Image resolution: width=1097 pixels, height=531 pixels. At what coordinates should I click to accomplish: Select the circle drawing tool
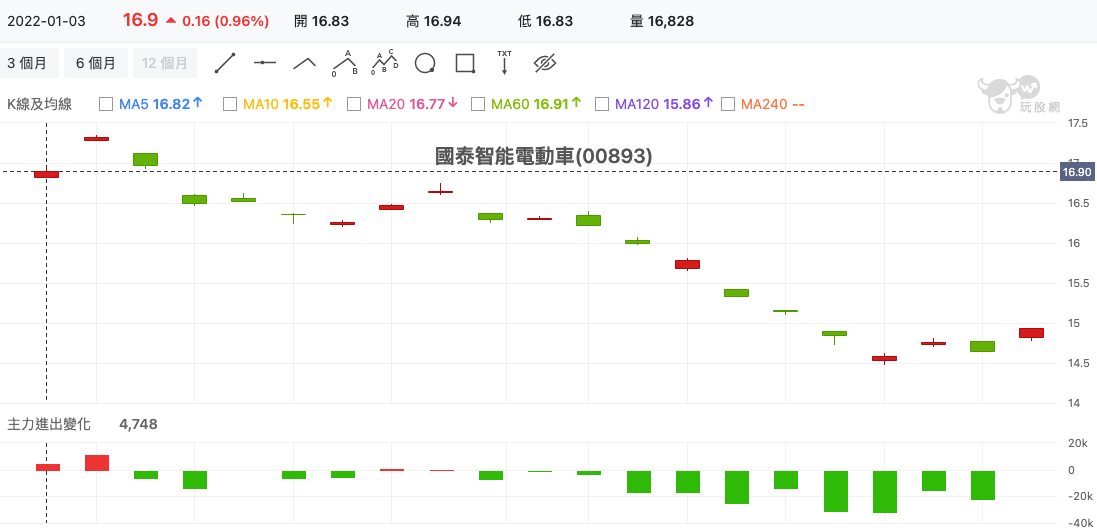point(425,63)
